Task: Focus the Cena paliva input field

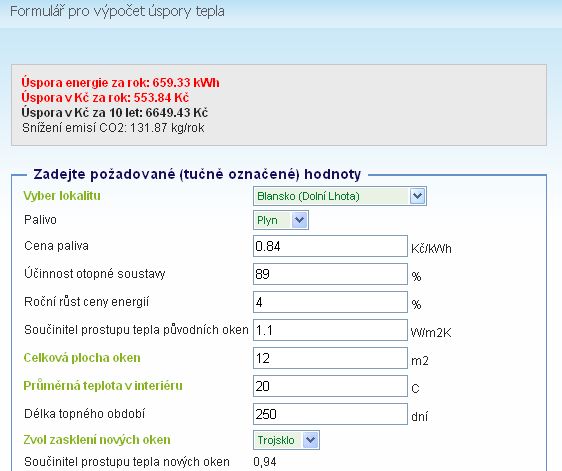Action: pyautogui.click(x=330, y=246)
